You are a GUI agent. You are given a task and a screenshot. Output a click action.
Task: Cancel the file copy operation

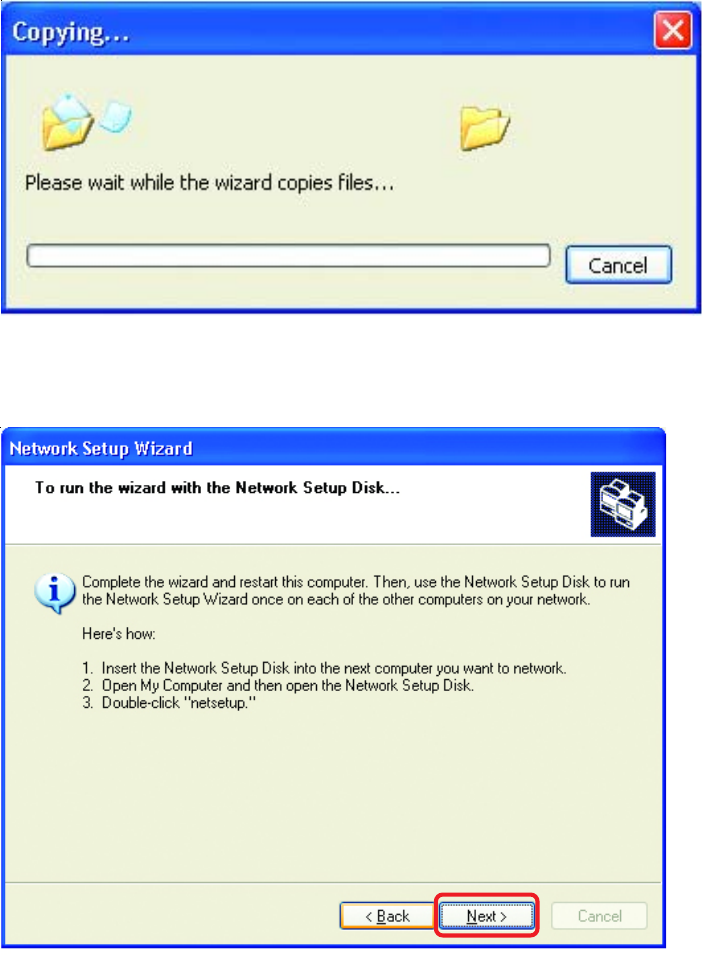click(x=618, y=265)
